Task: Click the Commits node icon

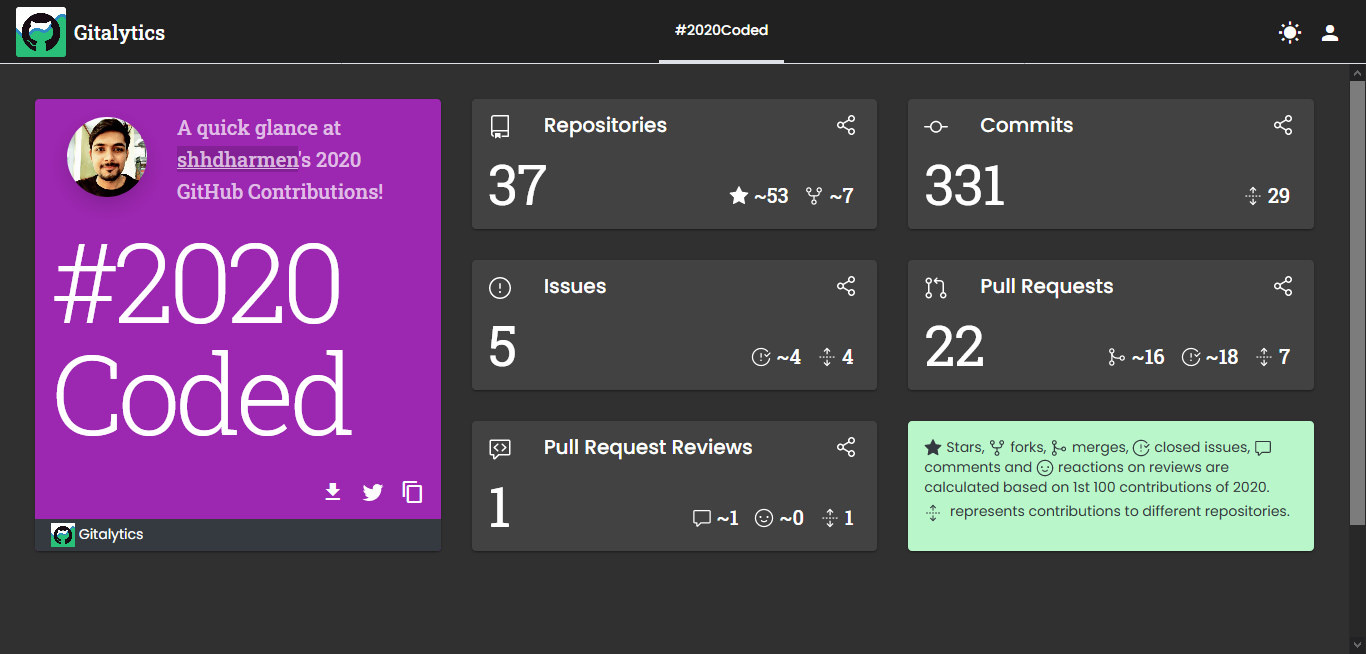Action: point(936,127)
